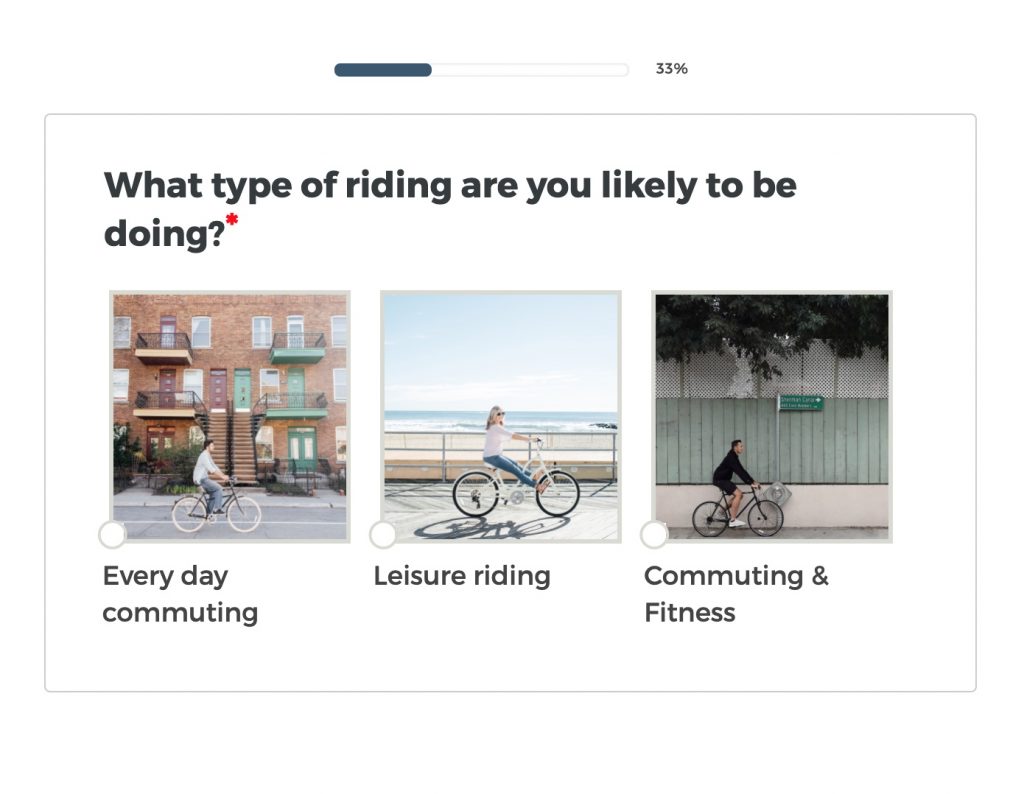Choose the Leisure riding radio button

pos(383,535)
